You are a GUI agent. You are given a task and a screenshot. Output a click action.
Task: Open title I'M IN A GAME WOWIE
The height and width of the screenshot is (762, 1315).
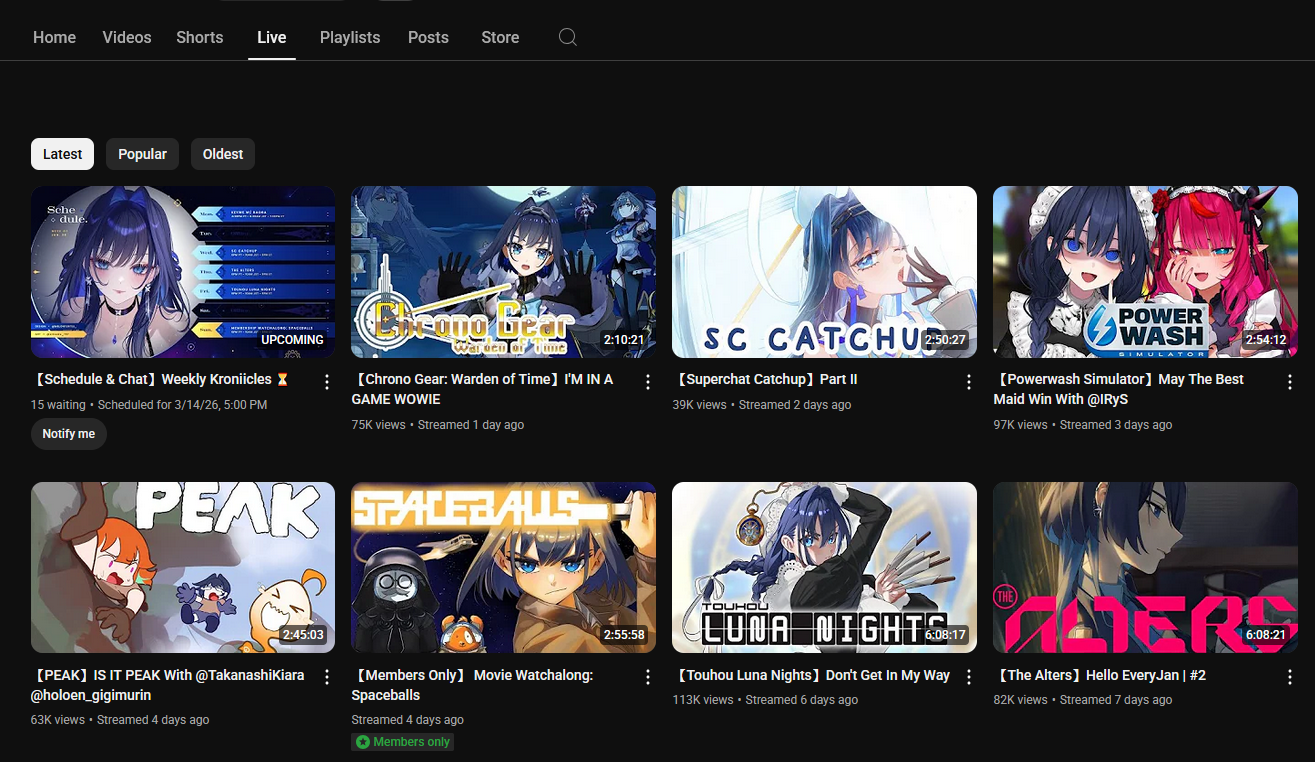pyautogui.click(x=482, y=389)
